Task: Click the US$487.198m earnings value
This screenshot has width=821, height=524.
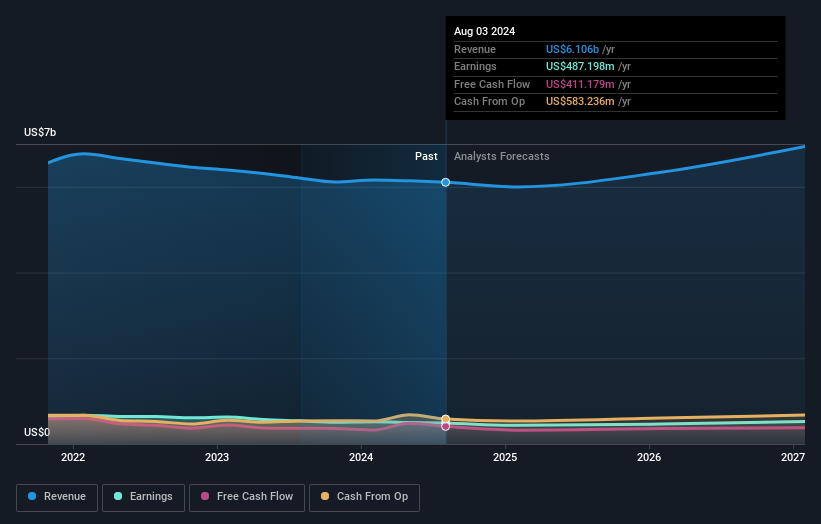Action: coord(580,66)
